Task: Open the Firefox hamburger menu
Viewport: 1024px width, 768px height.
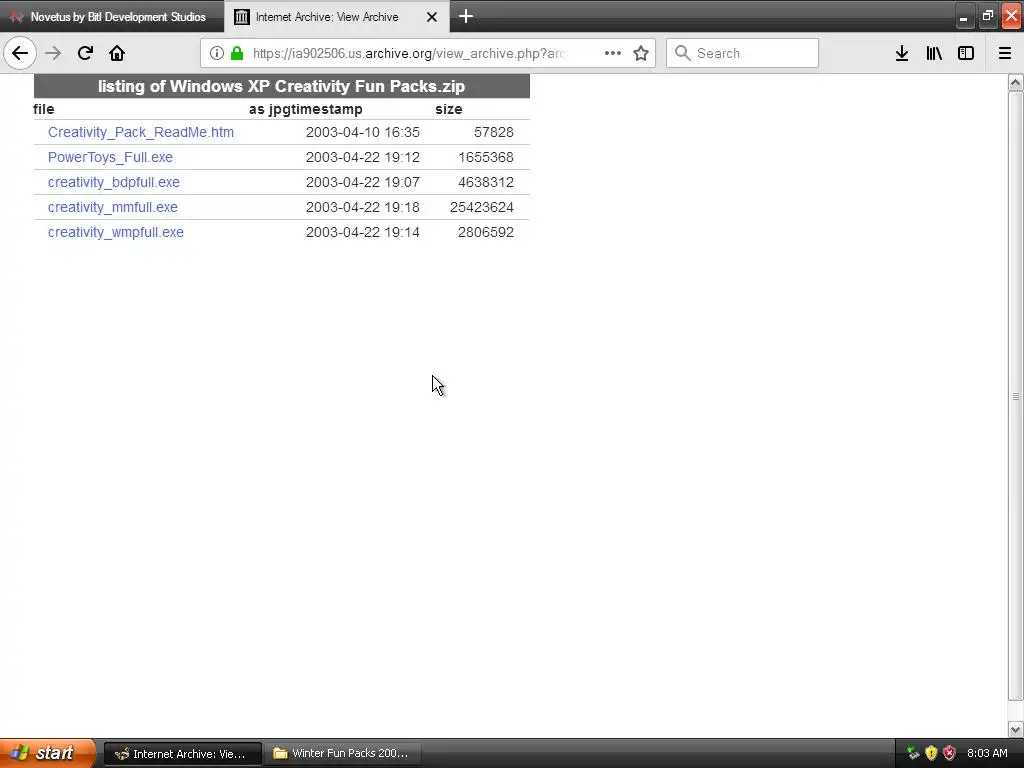Action: (x=1005, y=53)
